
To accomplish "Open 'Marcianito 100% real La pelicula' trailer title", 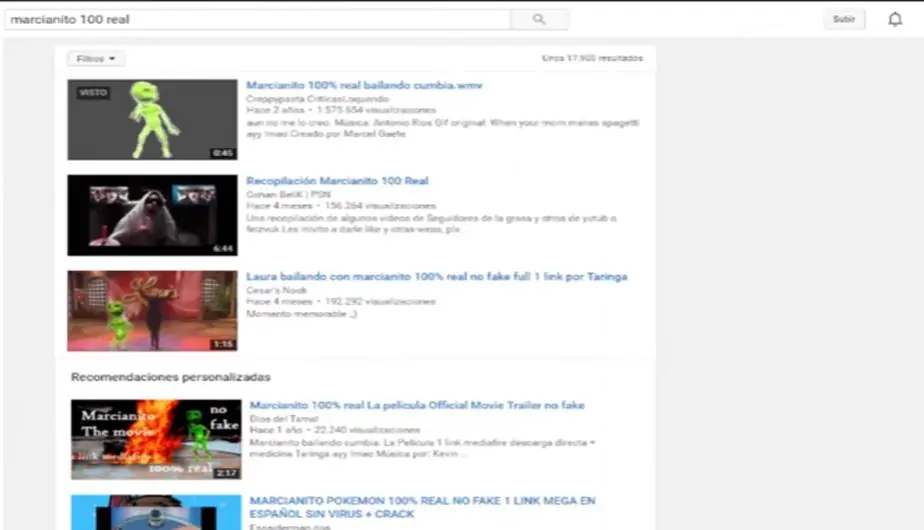I will click(417, 405).
